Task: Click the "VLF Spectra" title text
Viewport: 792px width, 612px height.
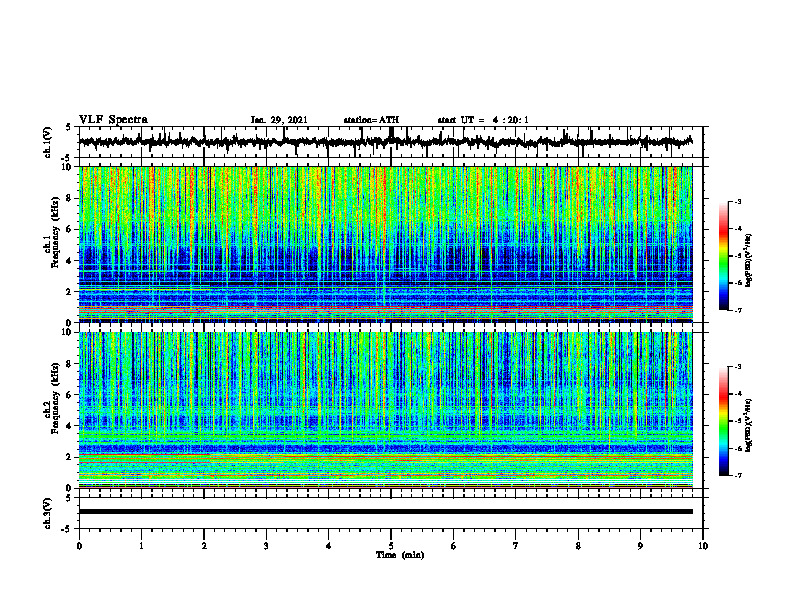Action: click(x=113, y=120)
